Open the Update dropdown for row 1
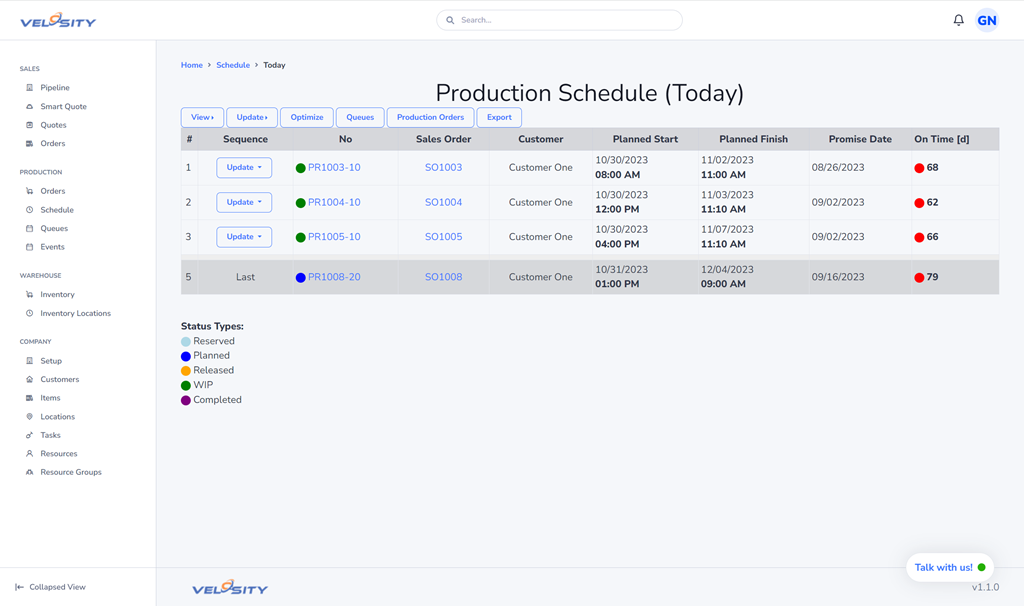The image size is (1024, 606). click(244, 168)
